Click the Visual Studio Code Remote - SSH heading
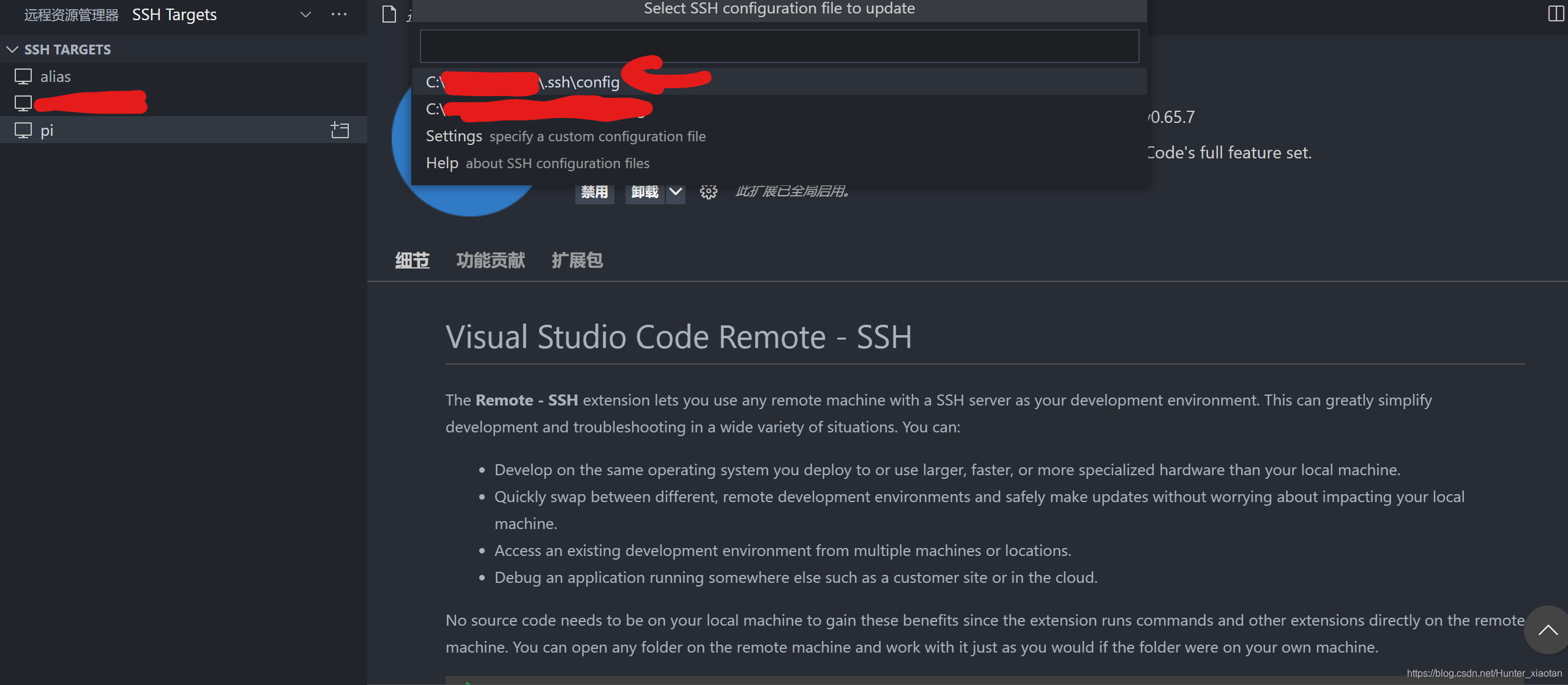The height and width of the screenshot is (685, 1568). (x=679, y=337)
